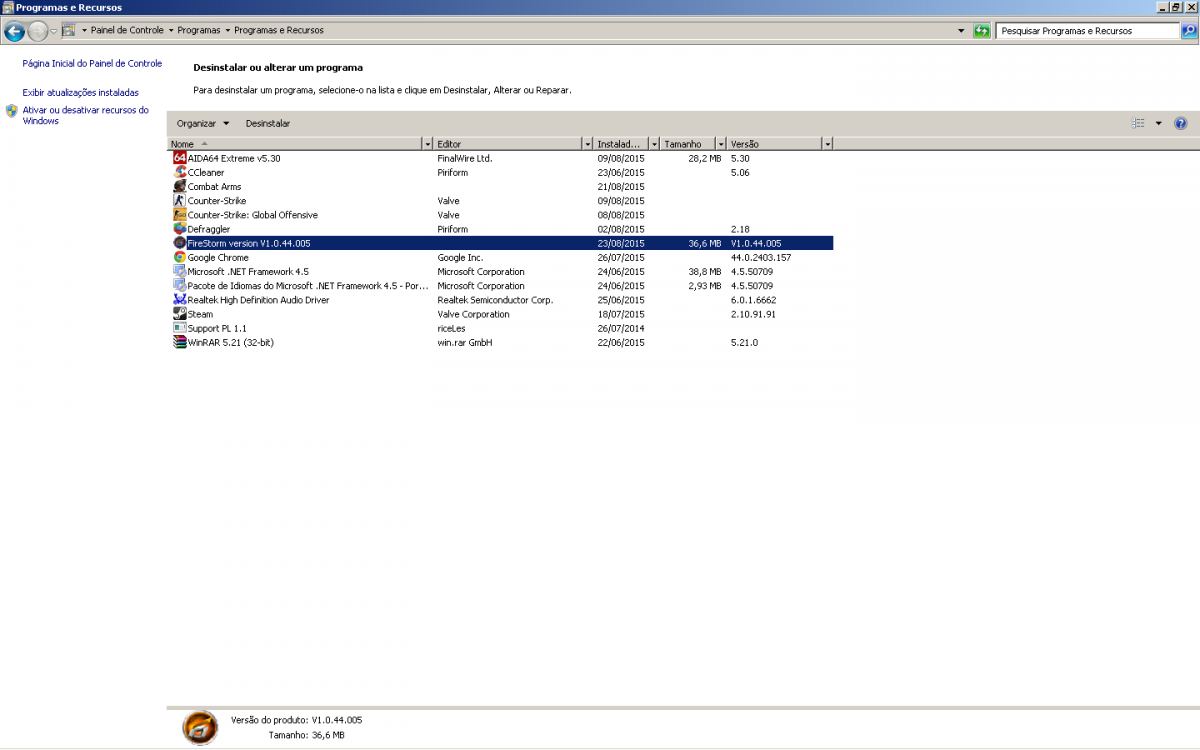Sort by the Nome column header

(x=295, y=144)
